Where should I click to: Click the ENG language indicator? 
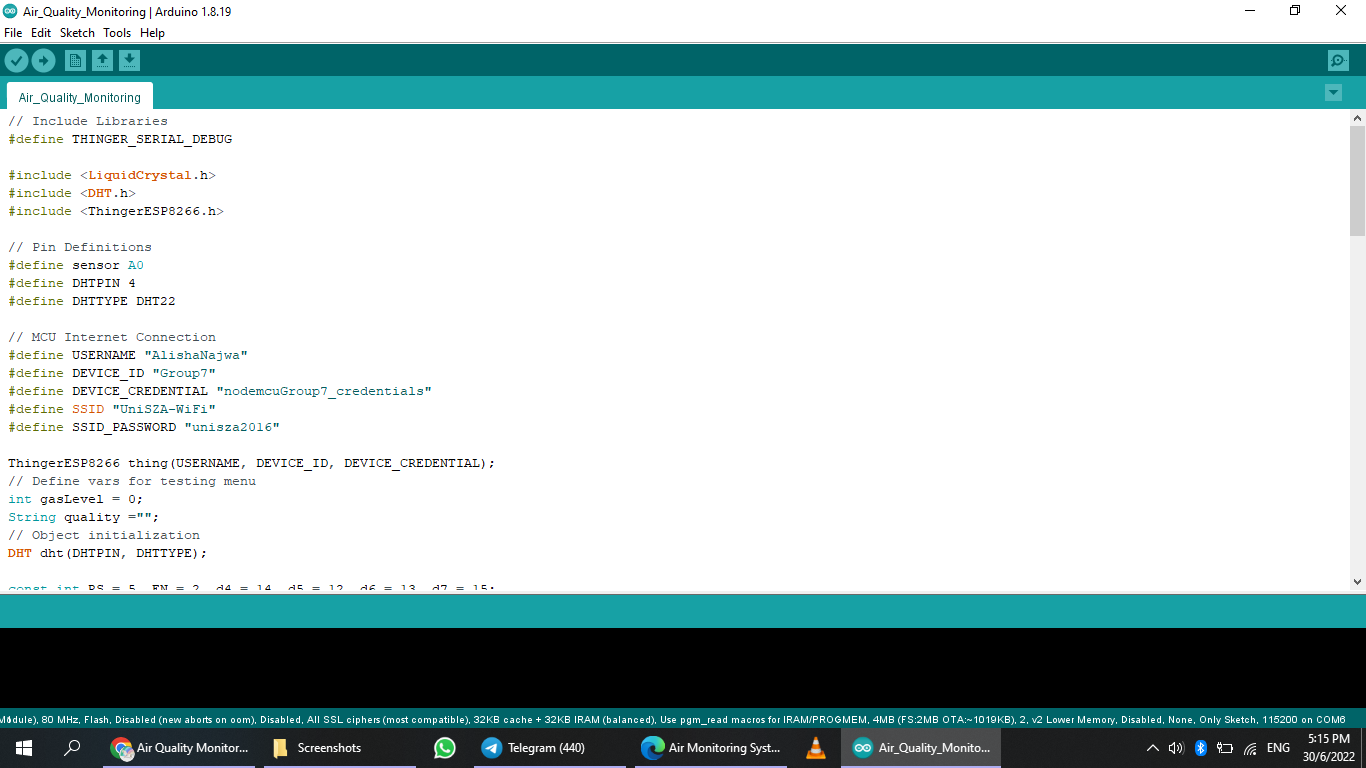[1278, 748]
